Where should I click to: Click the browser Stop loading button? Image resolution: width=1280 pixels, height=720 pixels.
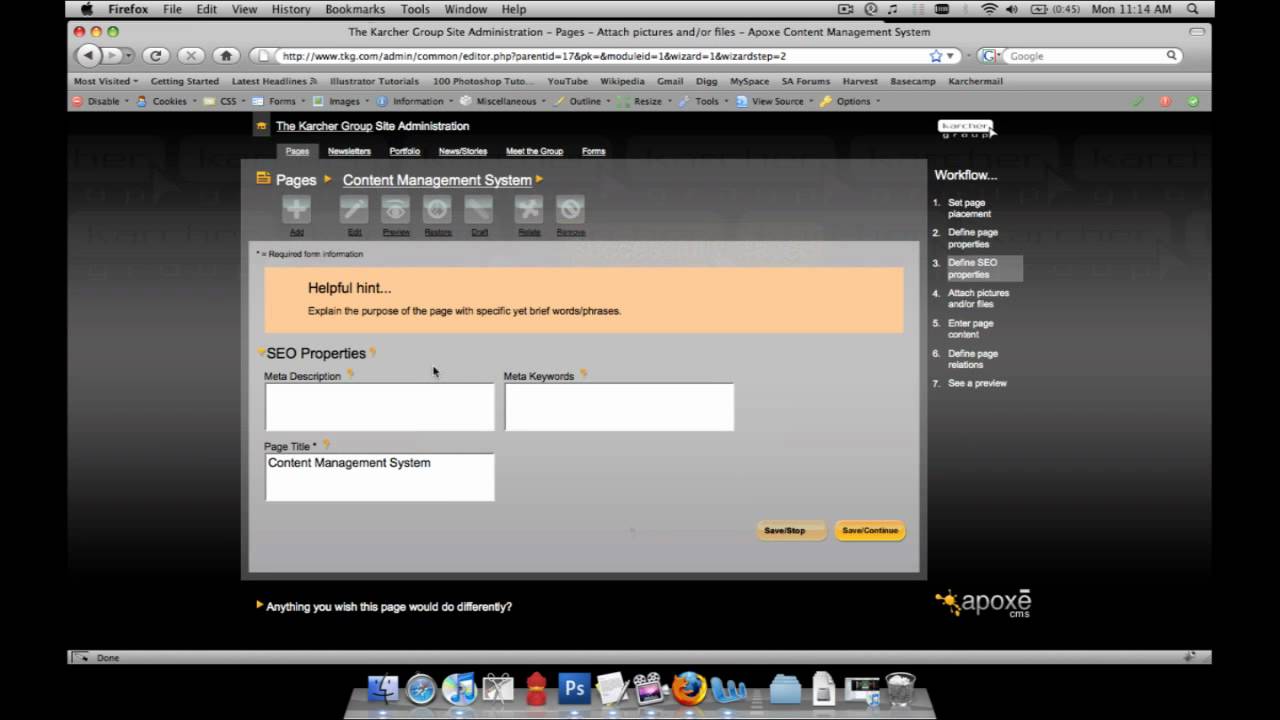[191, 56]
